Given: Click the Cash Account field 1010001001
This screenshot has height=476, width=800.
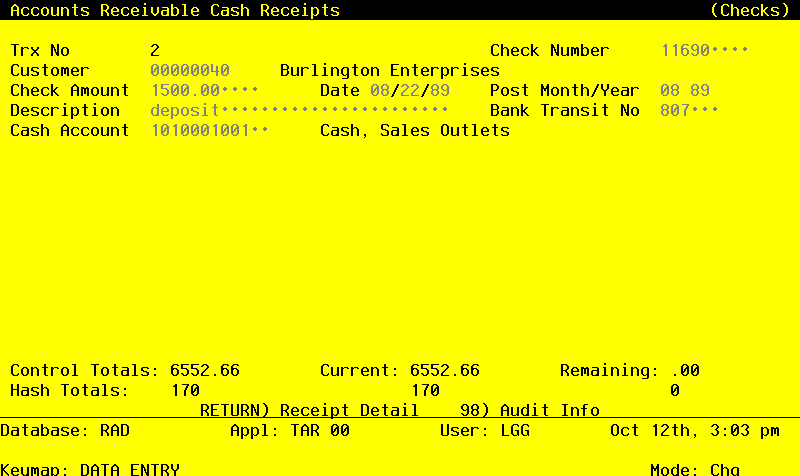Looking at the screenshot, I should 210,130.
